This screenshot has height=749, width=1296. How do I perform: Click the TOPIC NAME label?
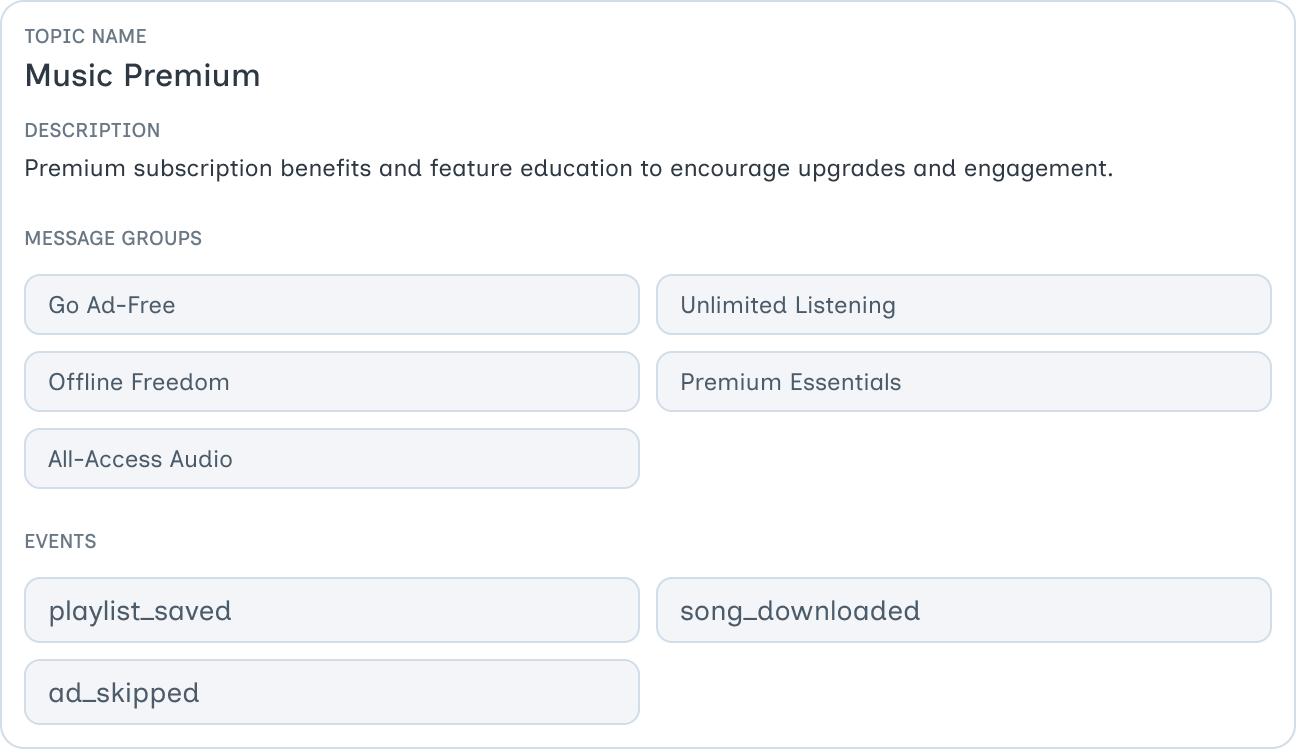tap(85, 37)
